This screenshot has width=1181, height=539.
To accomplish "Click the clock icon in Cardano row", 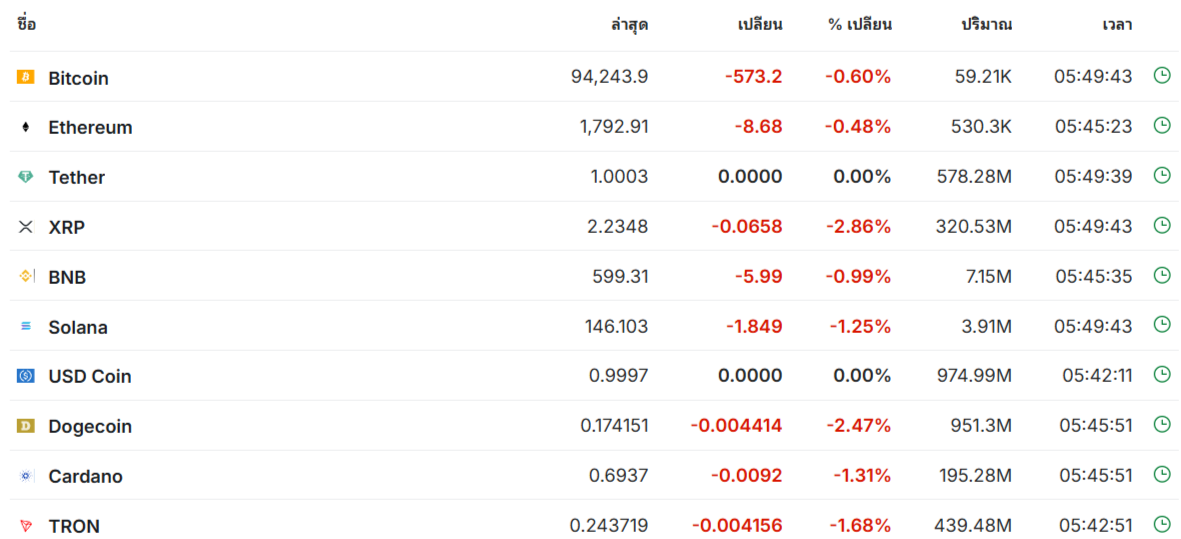I will tap(1162, 474).
